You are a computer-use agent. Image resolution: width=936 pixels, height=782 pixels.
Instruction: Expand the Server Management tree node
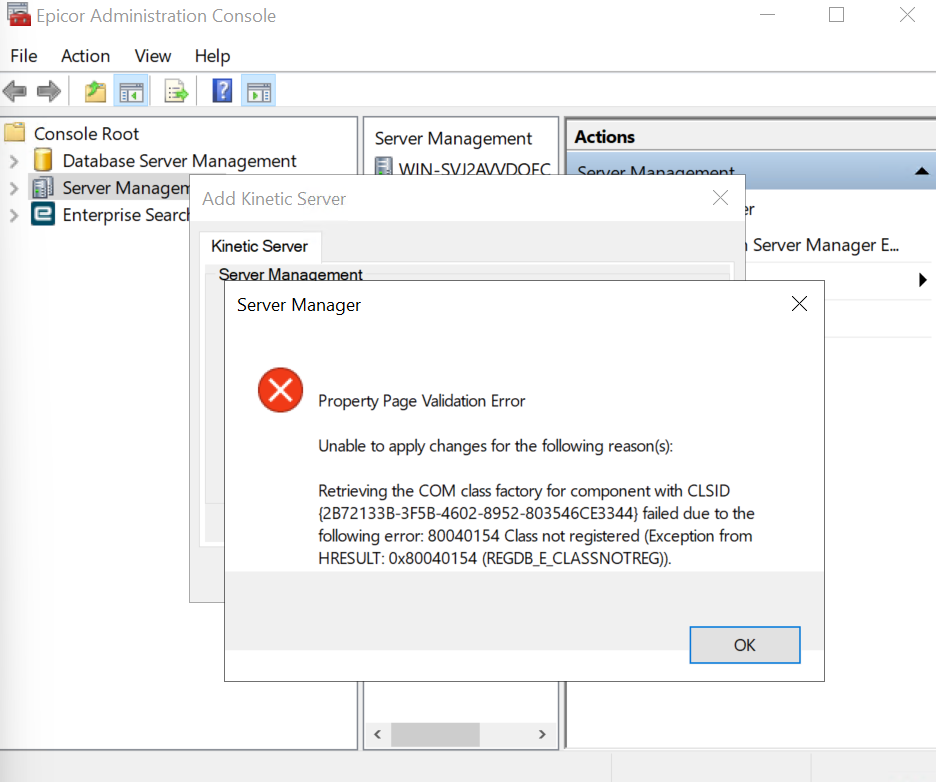(14, 188)
